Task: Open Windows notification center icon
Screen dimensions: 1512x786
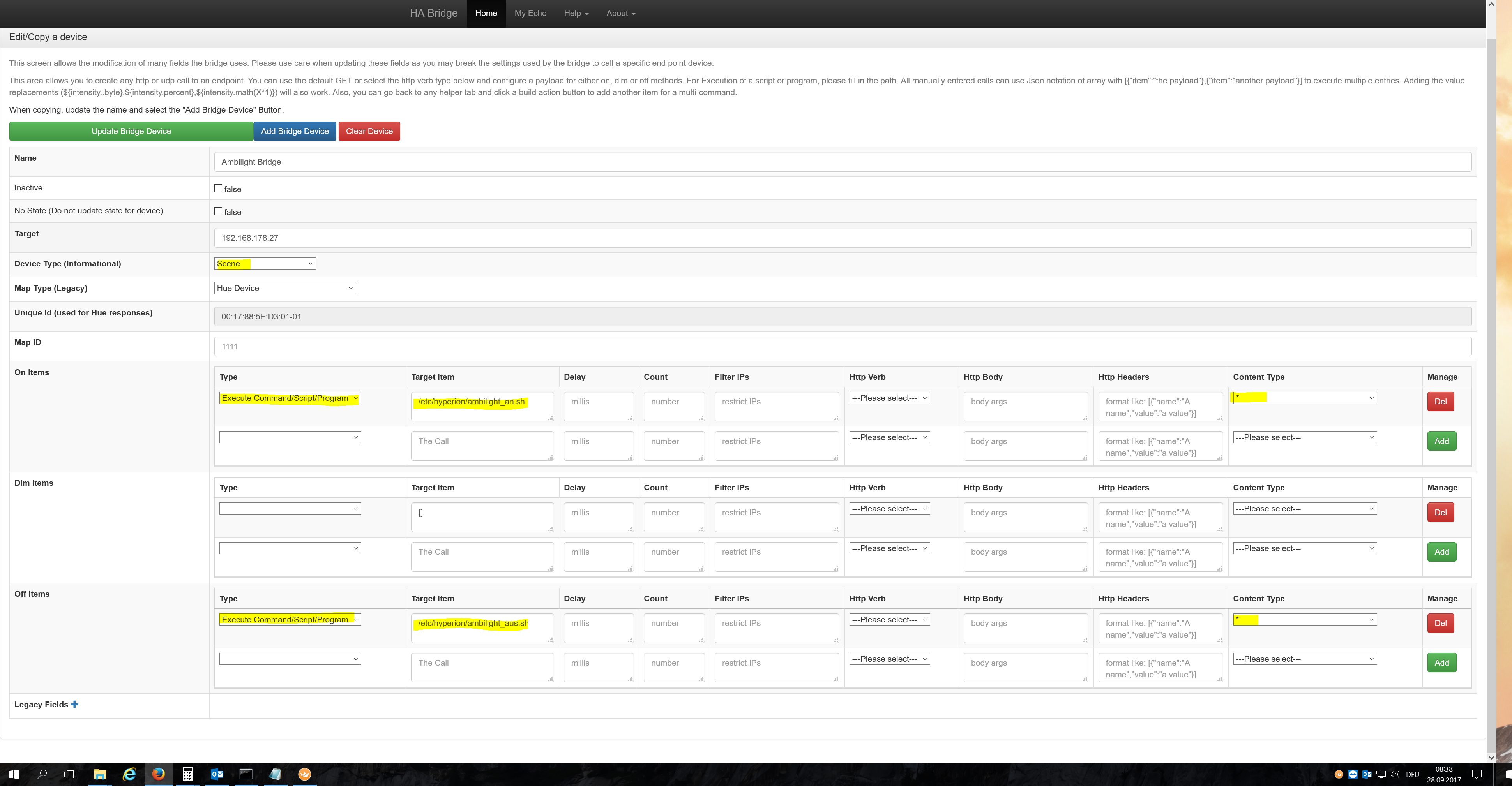Action: pos(1477,774)
